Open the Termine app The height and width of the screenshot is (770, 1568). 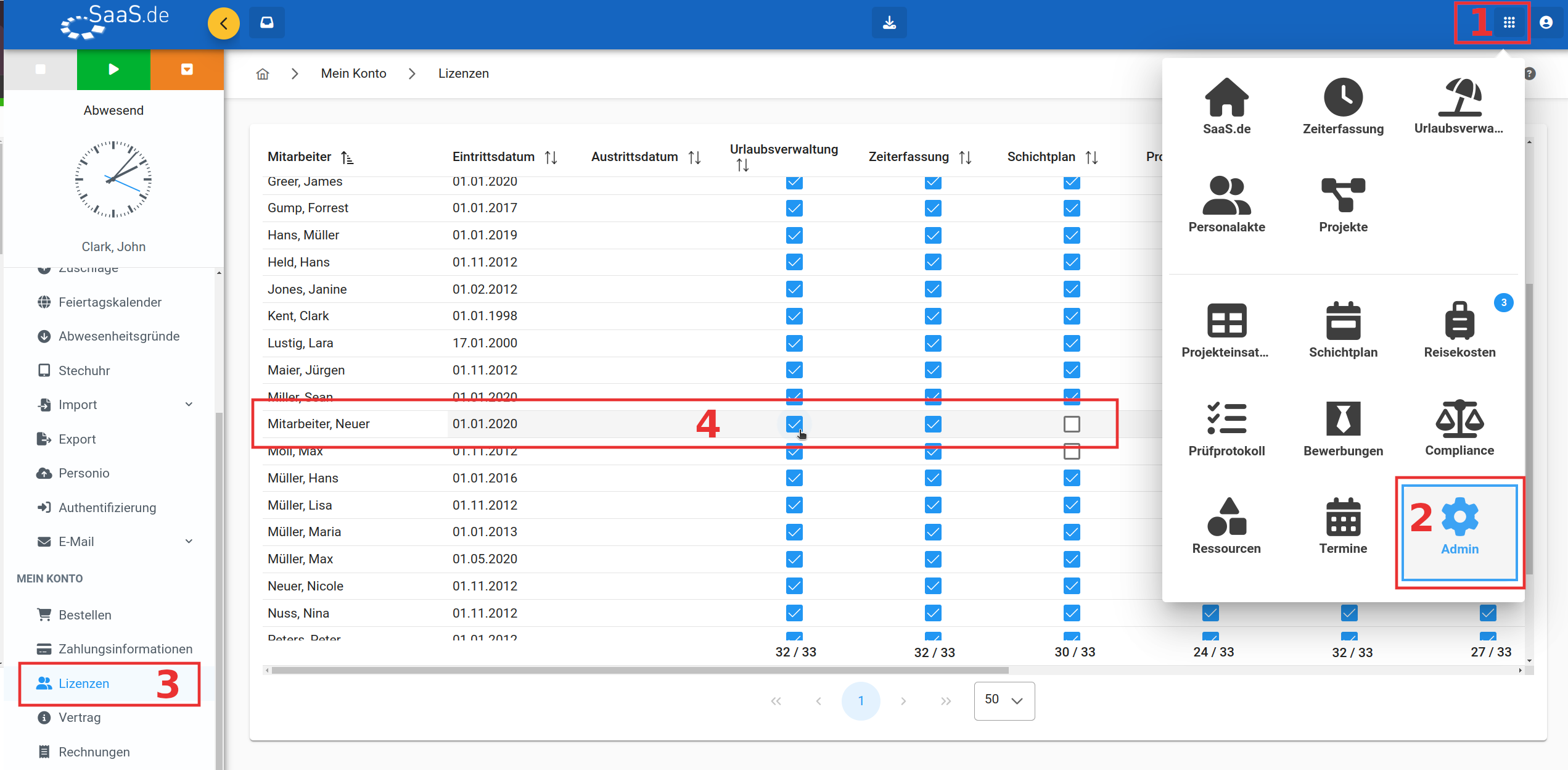pos(1343,526)
